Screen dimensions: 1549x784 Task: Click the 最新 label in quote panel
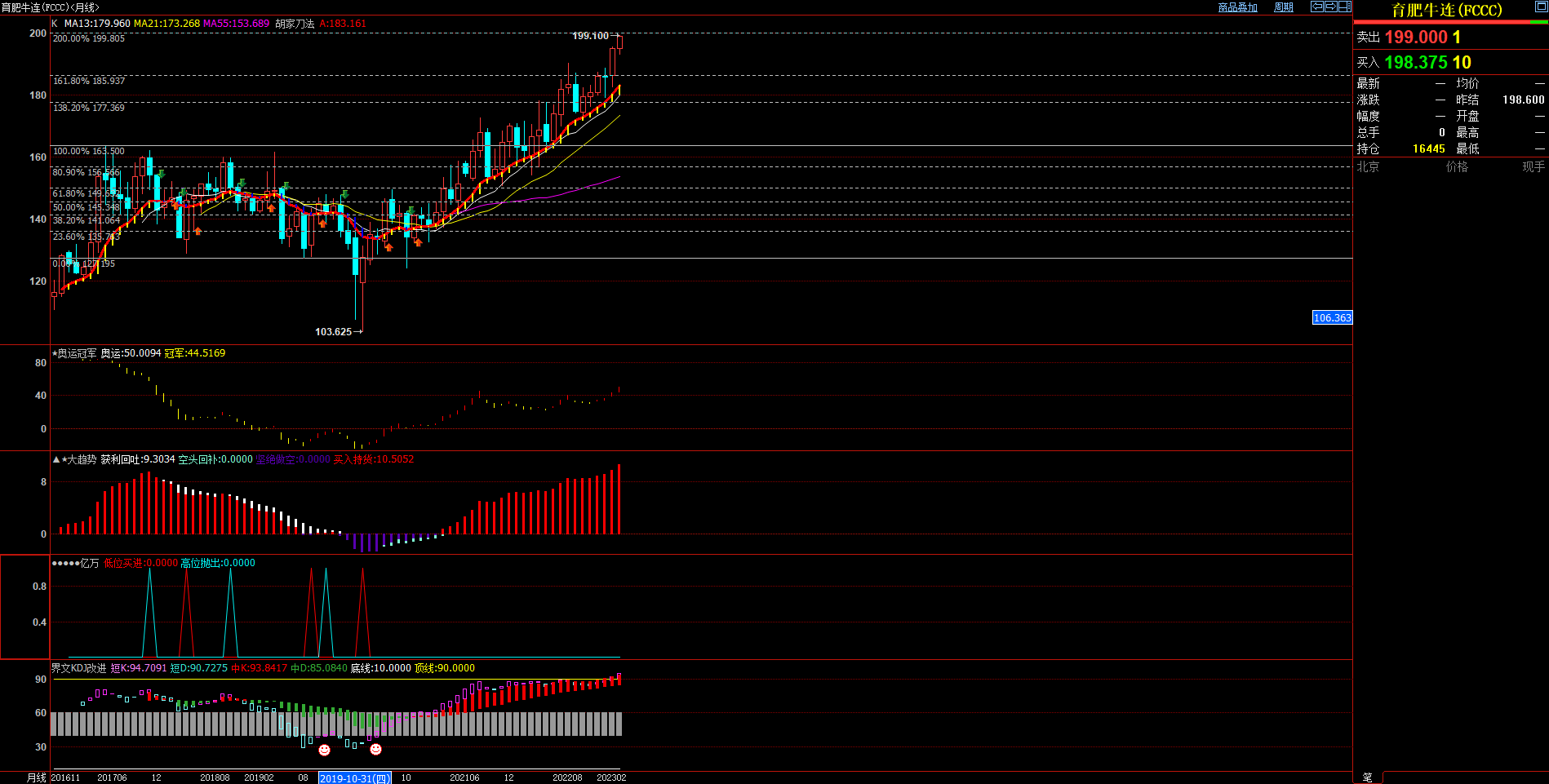point(1369,83)
